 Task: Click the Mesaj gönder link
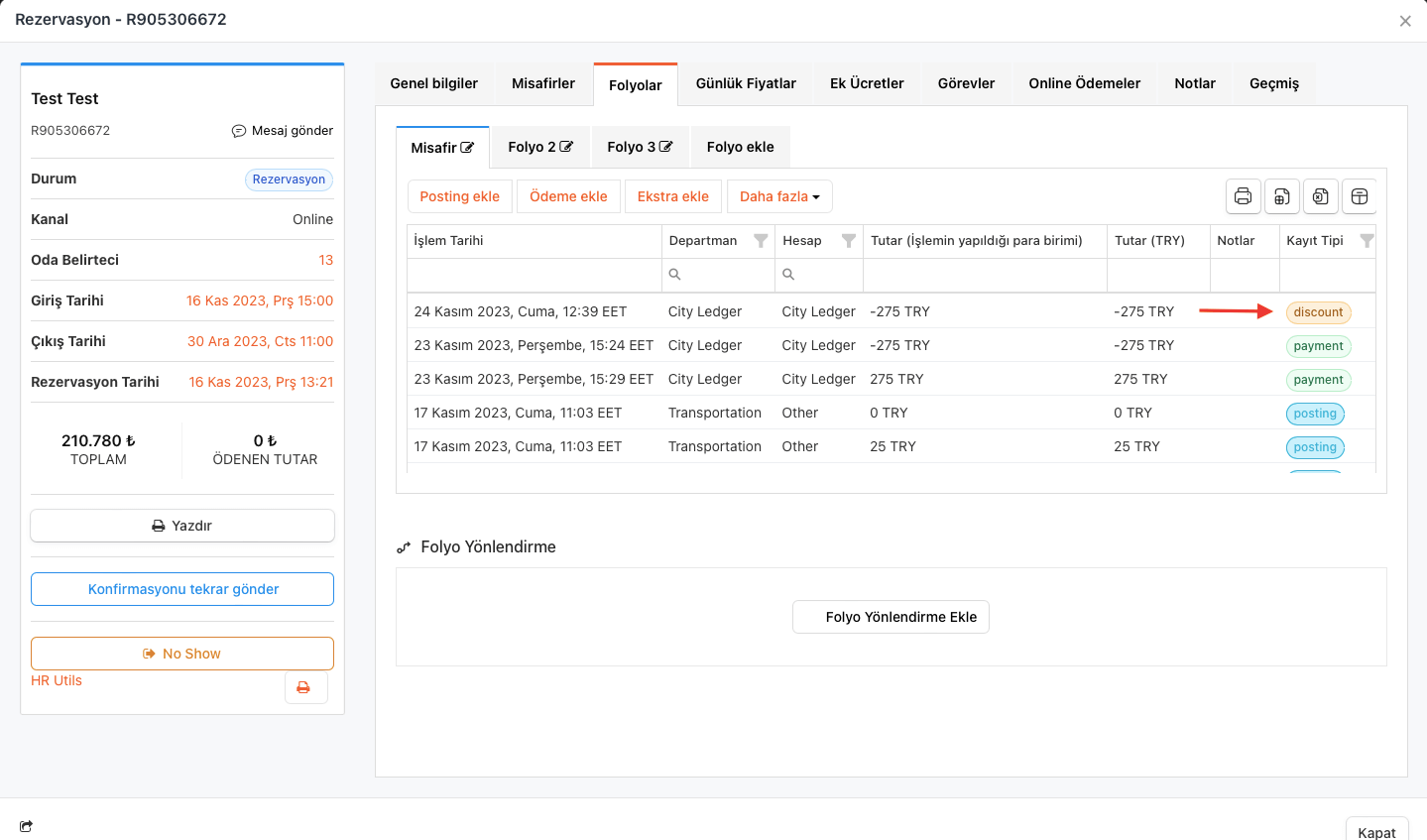tap(283, 131)
